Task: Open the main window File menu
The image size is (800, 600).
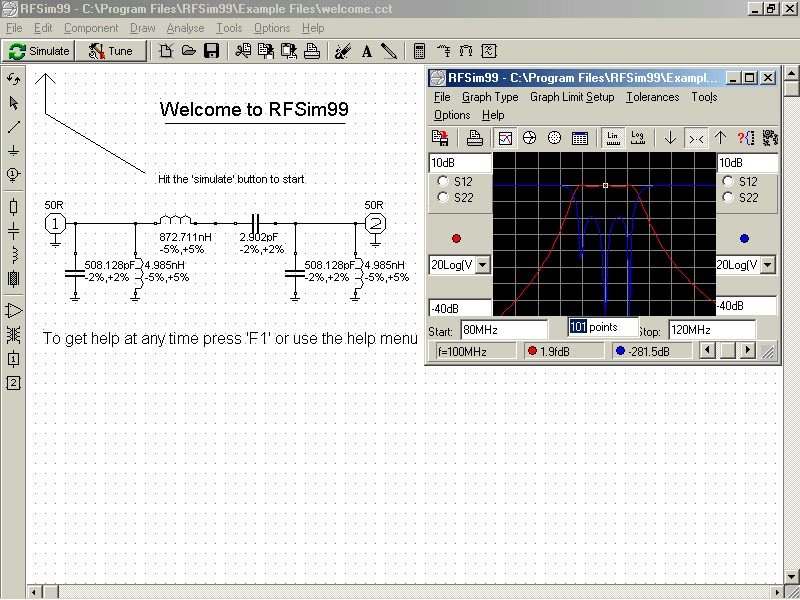Action: (x=14, y=28)
